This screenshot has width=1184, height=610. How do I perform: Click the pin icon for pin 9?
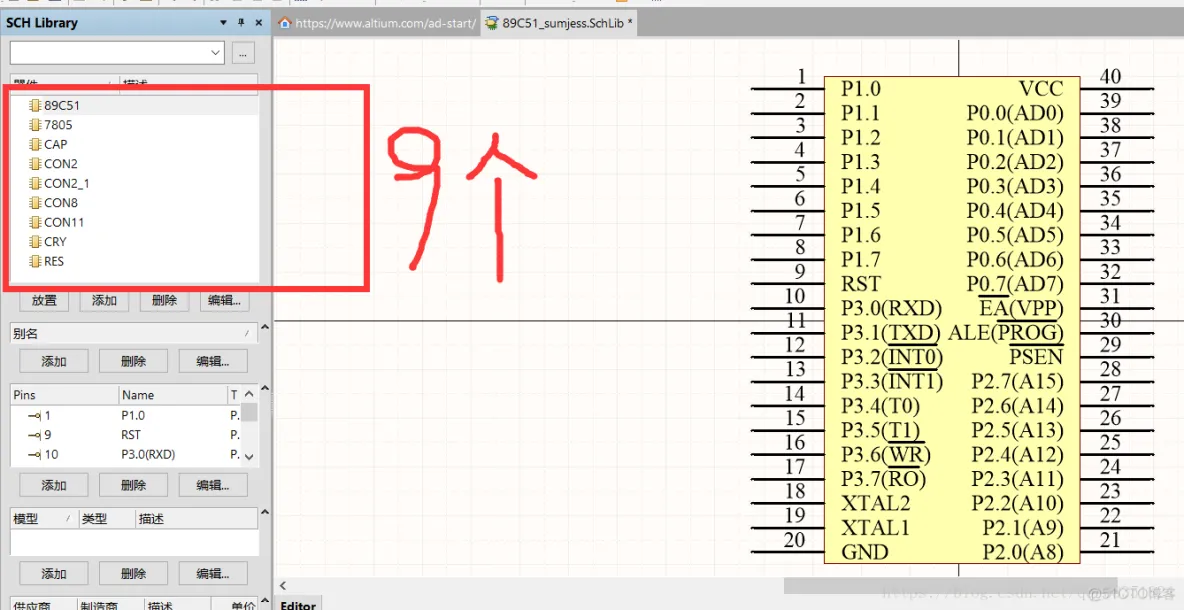pyautogui.click(x=34, y=436)
